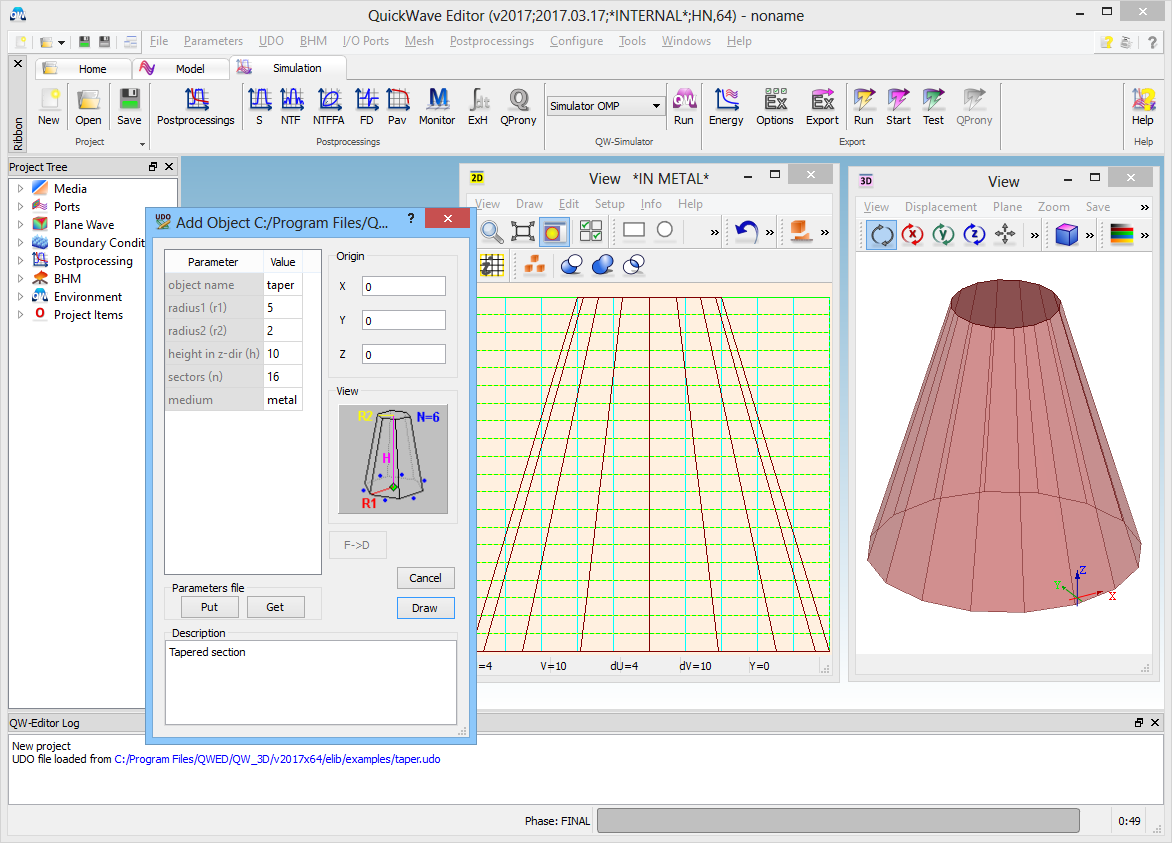1172x843 pixels.
Task: Click the mesh grid icon in 2D View
Action: coord(492,265)
